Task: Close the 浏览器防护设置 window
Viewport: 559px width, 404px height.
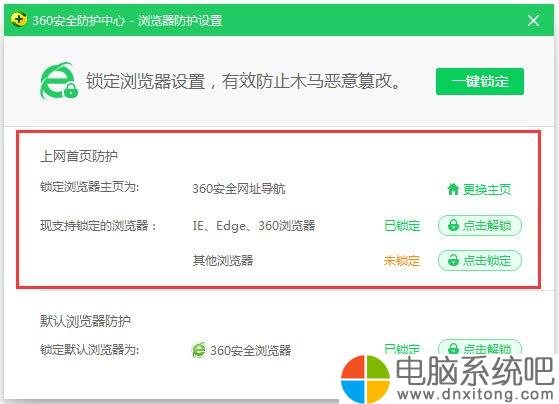Action: tap(533, 20)
